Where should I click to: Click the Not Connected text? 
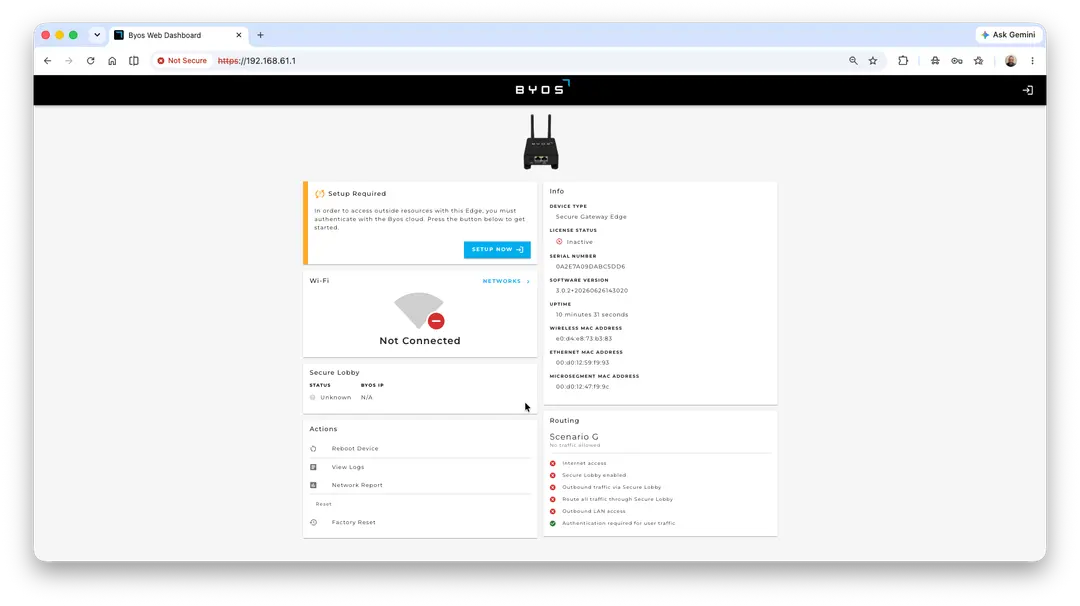(x=419, y=341)
